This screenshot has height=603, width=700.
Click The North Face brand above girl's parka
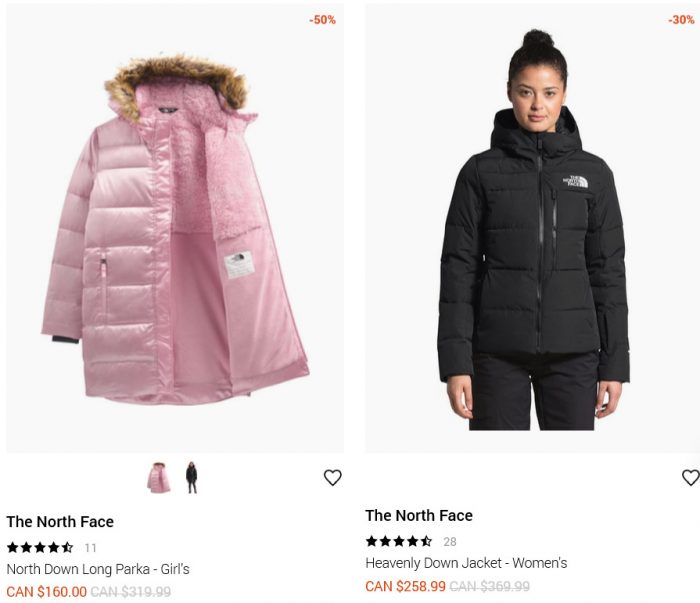pyautogui.click(x=60, y=521)
